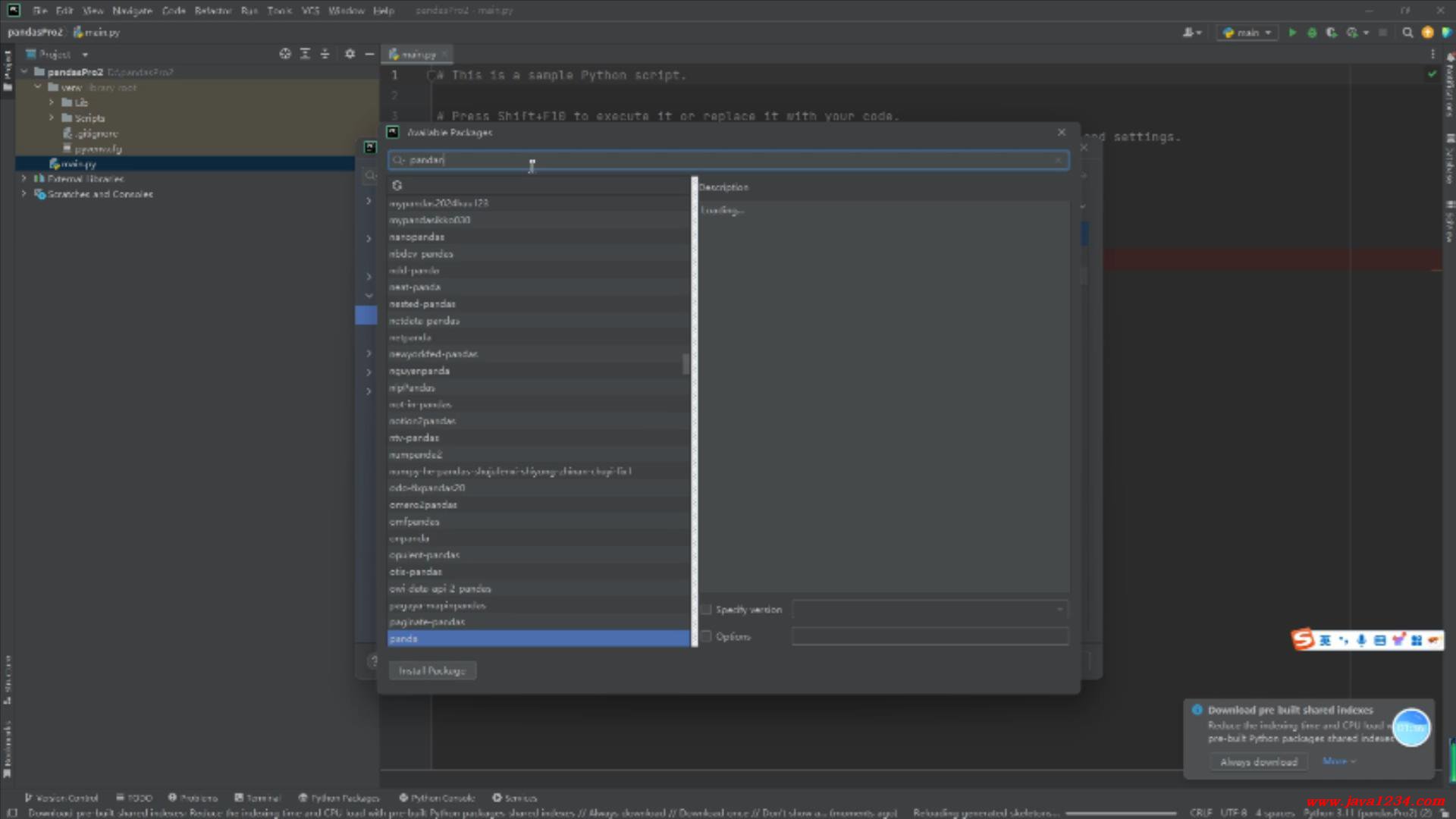Switch to Terminal tool window tab
This screenshot has height=819, width=1456.
tap(258, 798)
